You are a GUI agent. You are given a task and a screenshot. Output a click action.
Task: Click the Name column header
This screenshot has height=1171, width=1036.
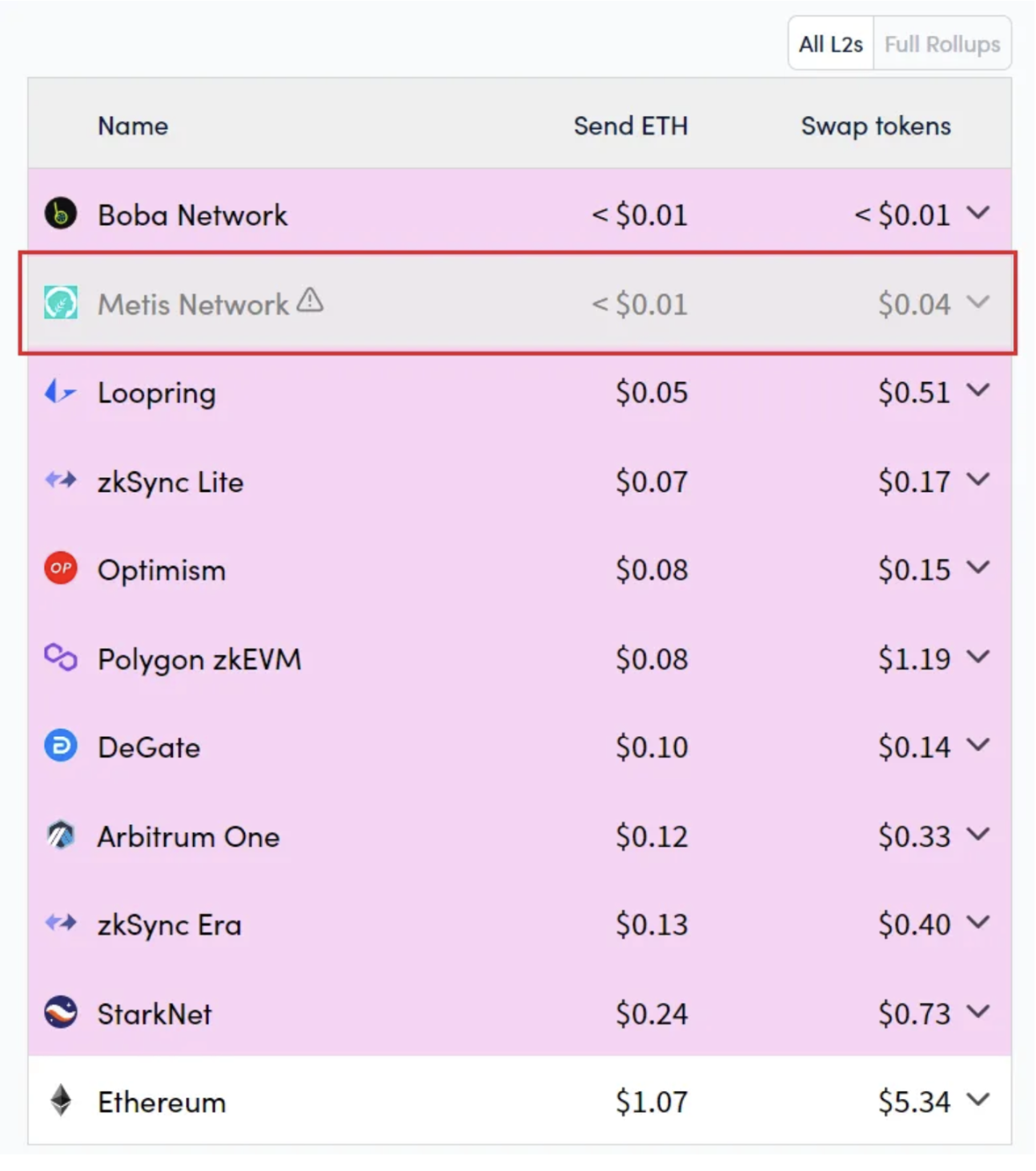pyautogui.click(x=133, y=126)
